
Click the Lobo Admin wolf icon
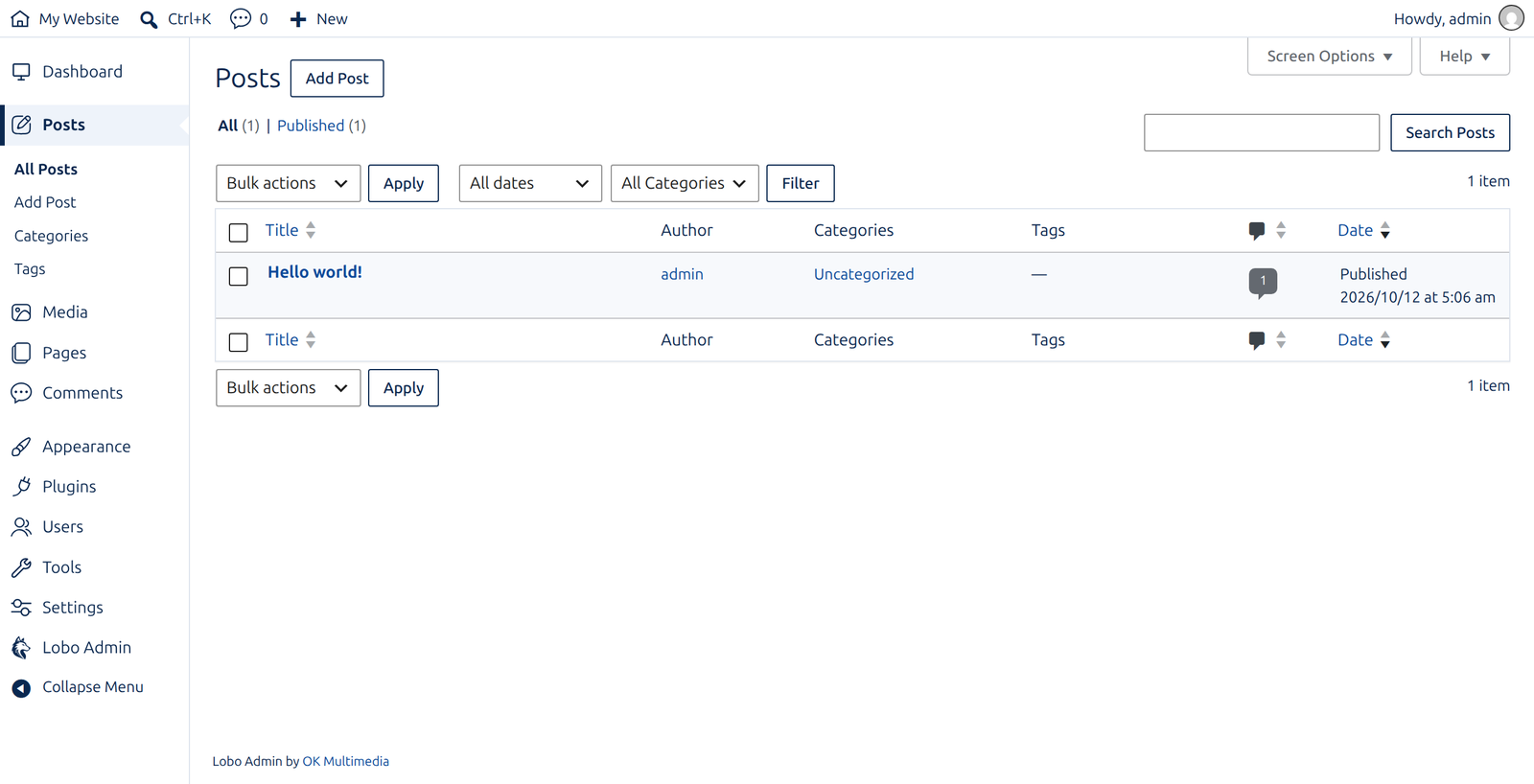point(21,648)
